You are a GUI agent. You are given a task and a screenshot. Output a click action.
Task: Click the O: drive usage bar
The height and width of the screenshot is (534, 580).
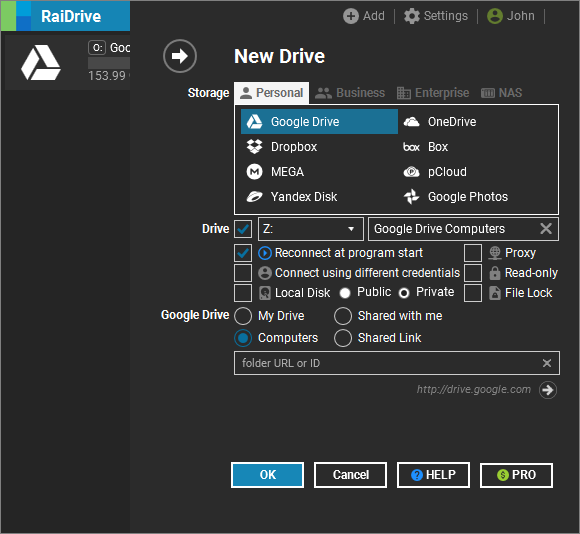pyautogui.click(x=109, y=63)
